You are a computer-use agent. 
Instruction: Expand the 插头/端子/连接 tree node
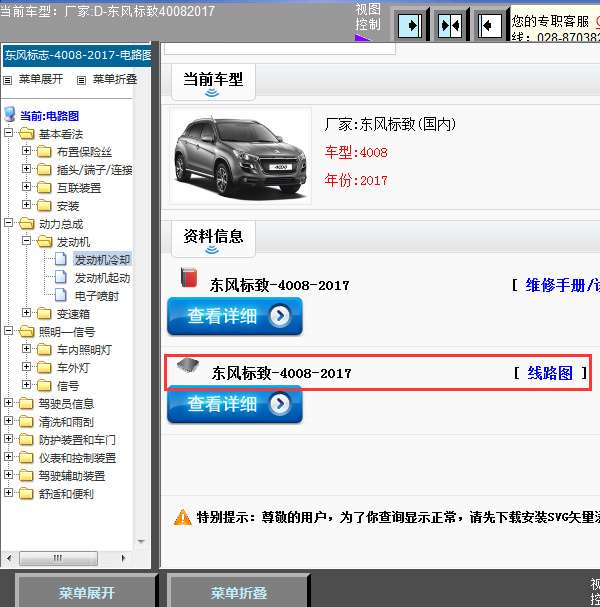26,168
